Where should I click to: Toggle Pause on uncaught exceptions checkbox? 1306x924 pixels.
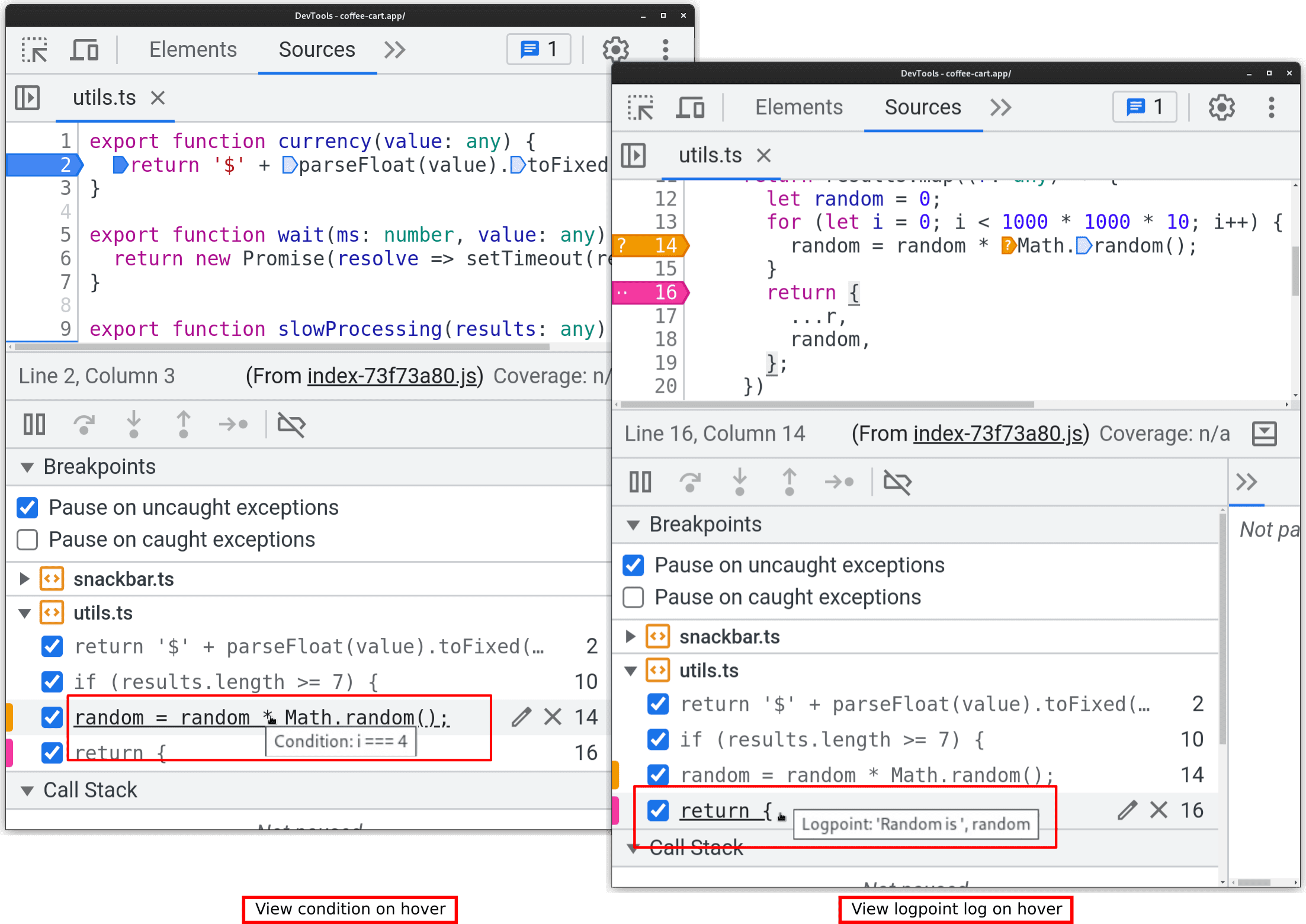click(x=29, y=506)
